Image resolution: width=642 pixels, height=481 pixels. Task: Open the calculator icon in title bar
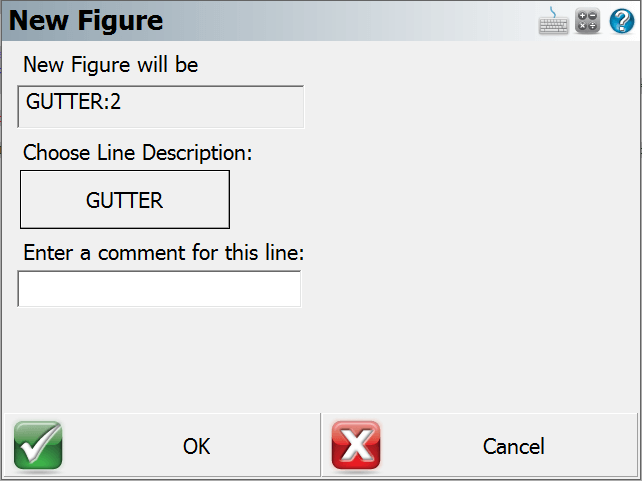pyautogui.click(x=588, y=21)
